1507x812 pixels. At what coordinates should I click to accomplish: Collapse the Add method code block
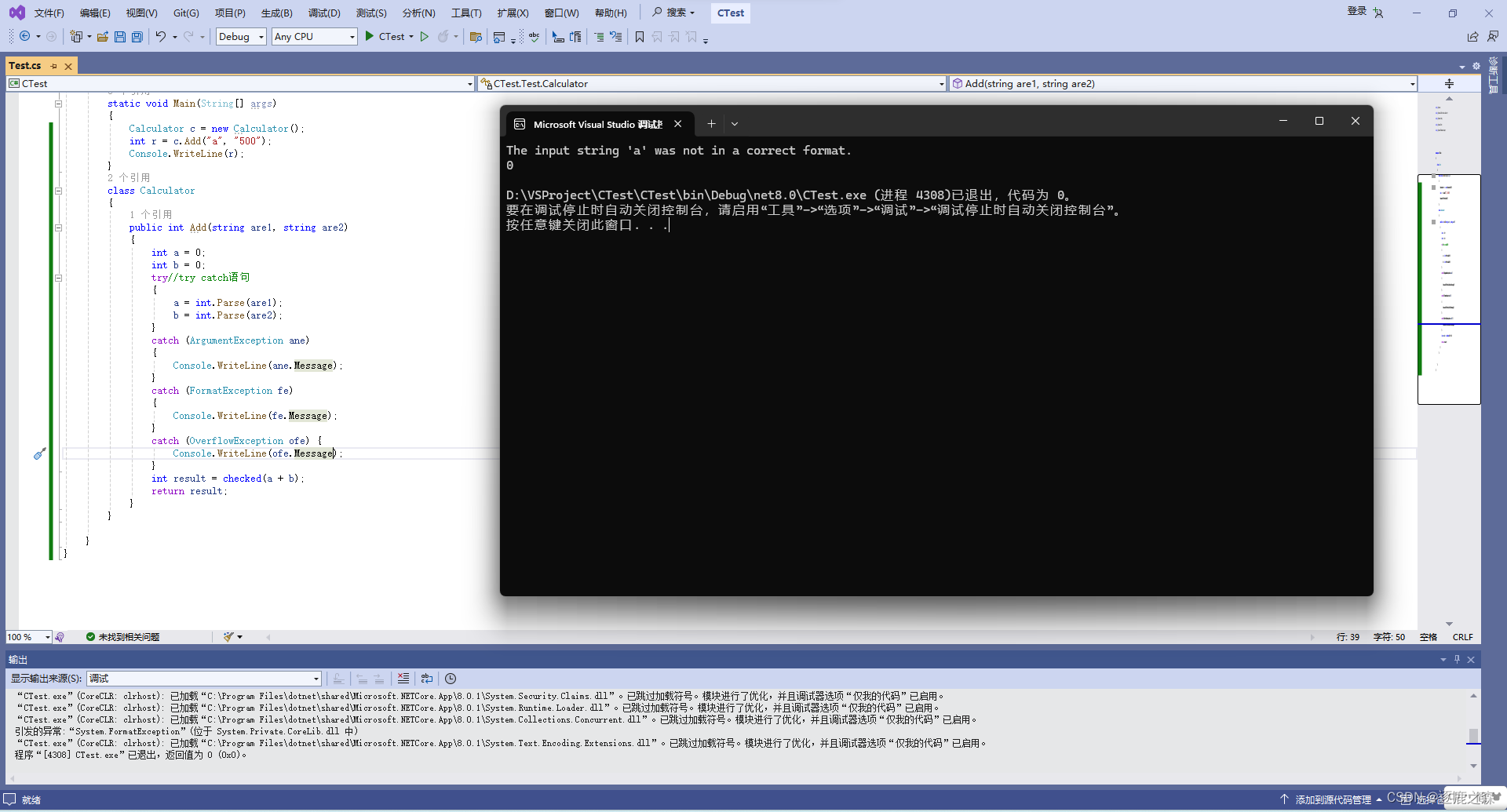[58, 228]
